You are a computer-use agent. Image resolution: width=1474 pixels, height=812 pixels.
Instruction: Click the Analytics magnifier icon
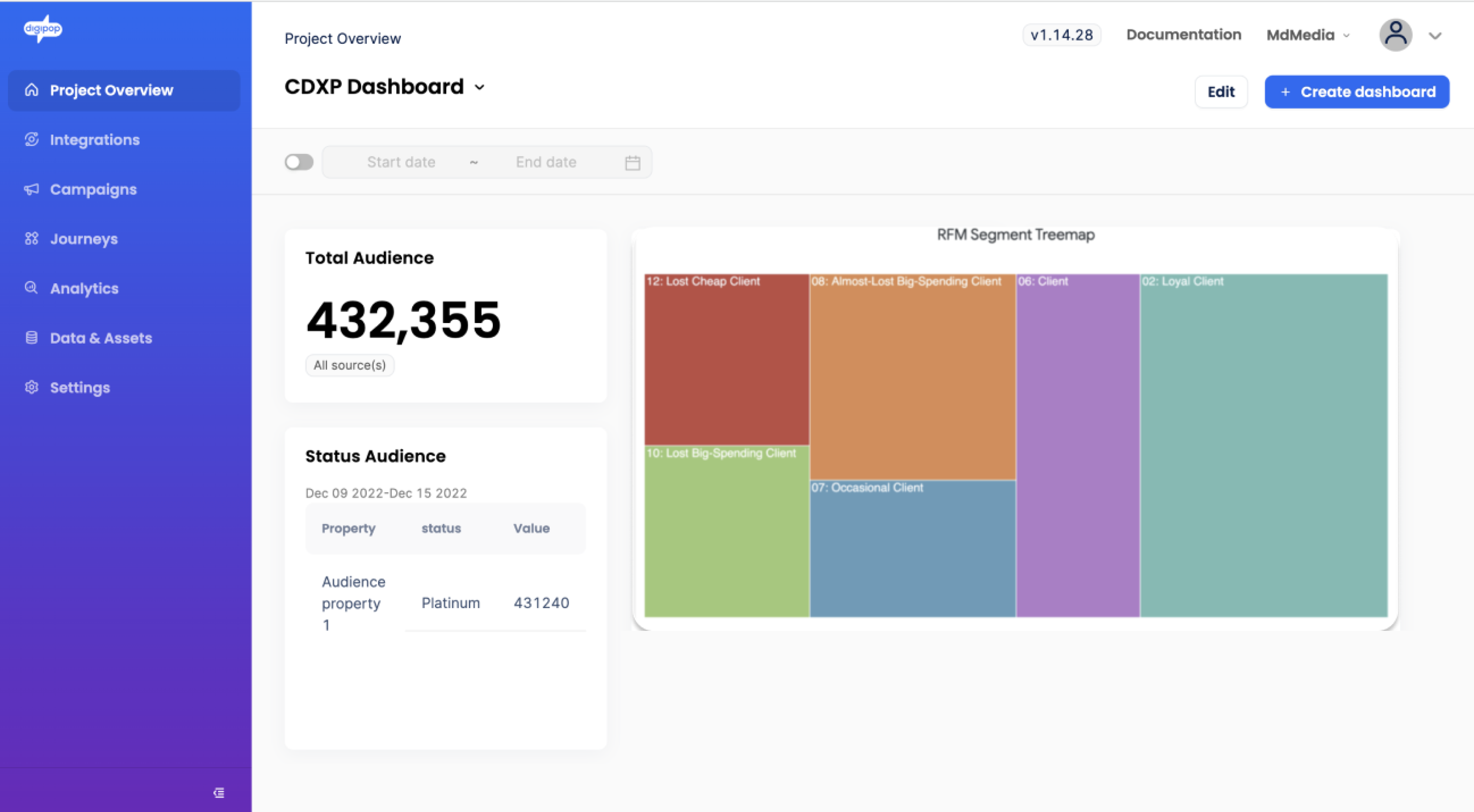tap(31, 288)
